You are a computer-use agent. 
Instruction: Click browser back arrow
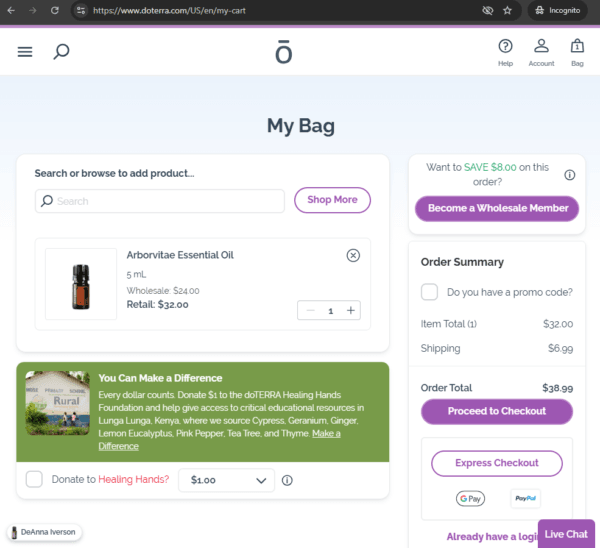[x=11, y=10]
